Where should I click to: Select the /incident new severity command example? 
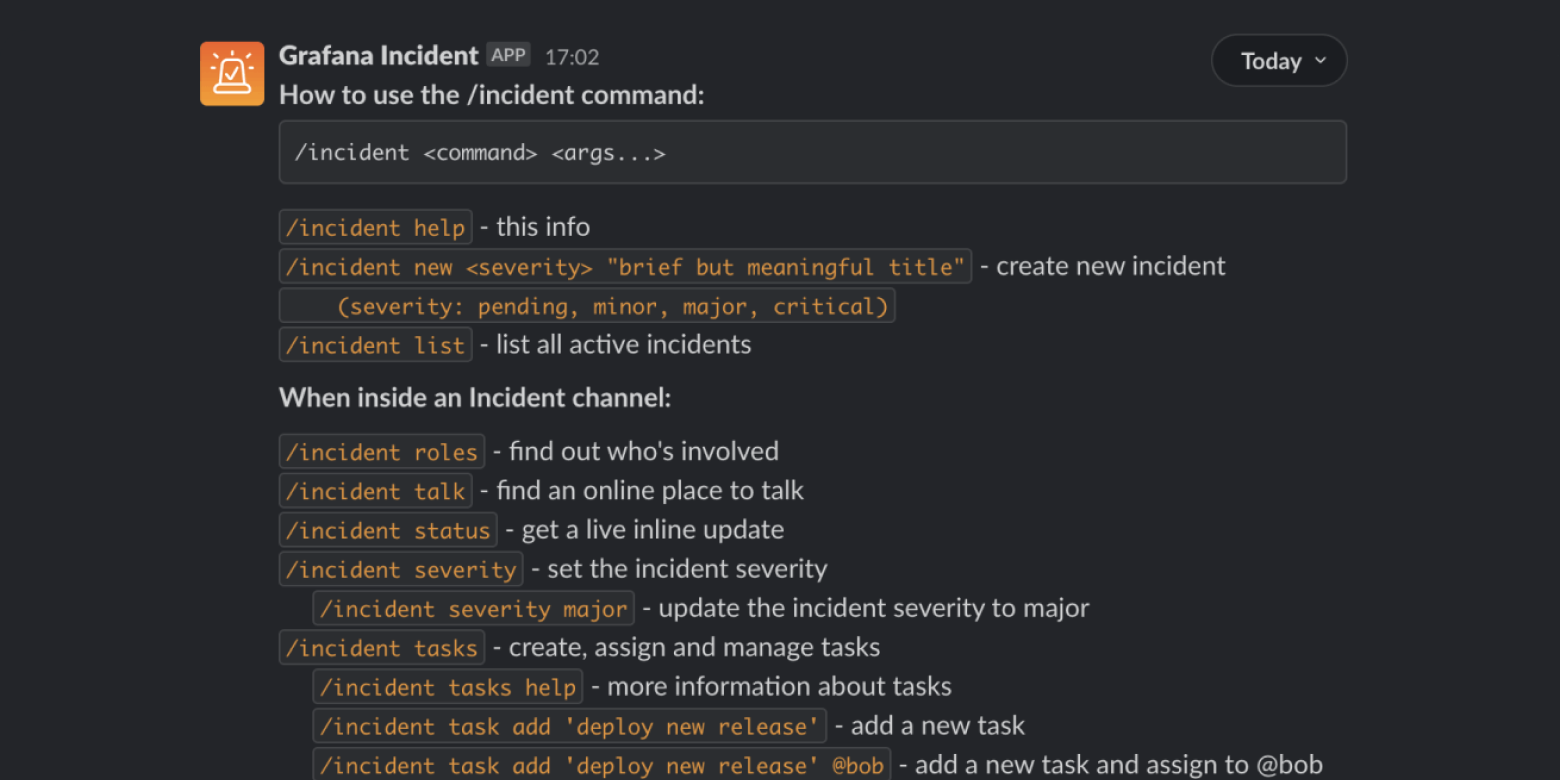[623, 266]
